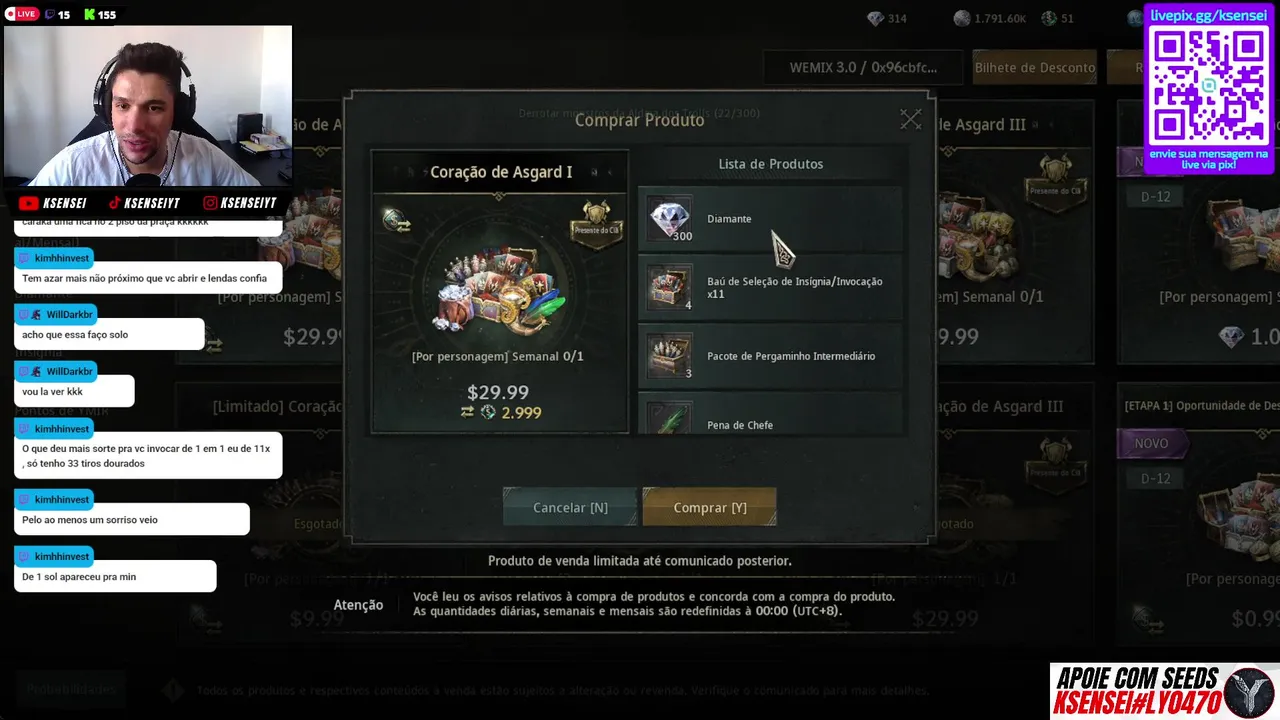The image size is (1280, 720).
Task: Click the Cancelar [N] button
Action: (570, 507)
